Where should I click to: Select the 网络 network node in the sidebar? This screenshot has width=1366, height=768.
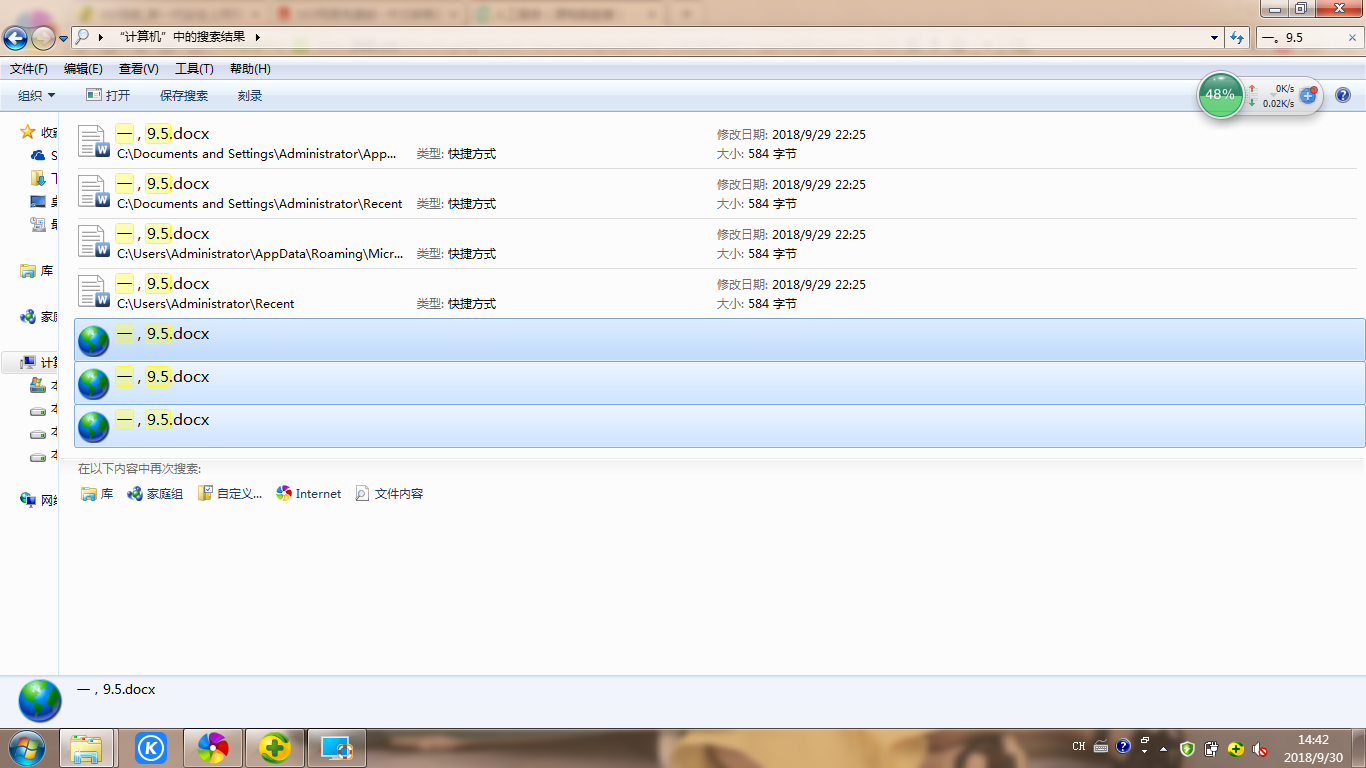[39, 500]
